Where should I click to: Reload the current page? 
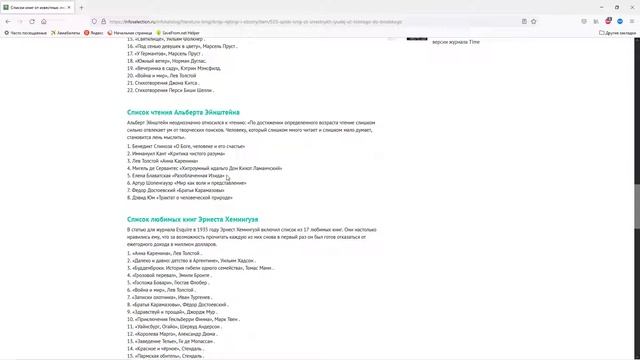coord(32,22)
